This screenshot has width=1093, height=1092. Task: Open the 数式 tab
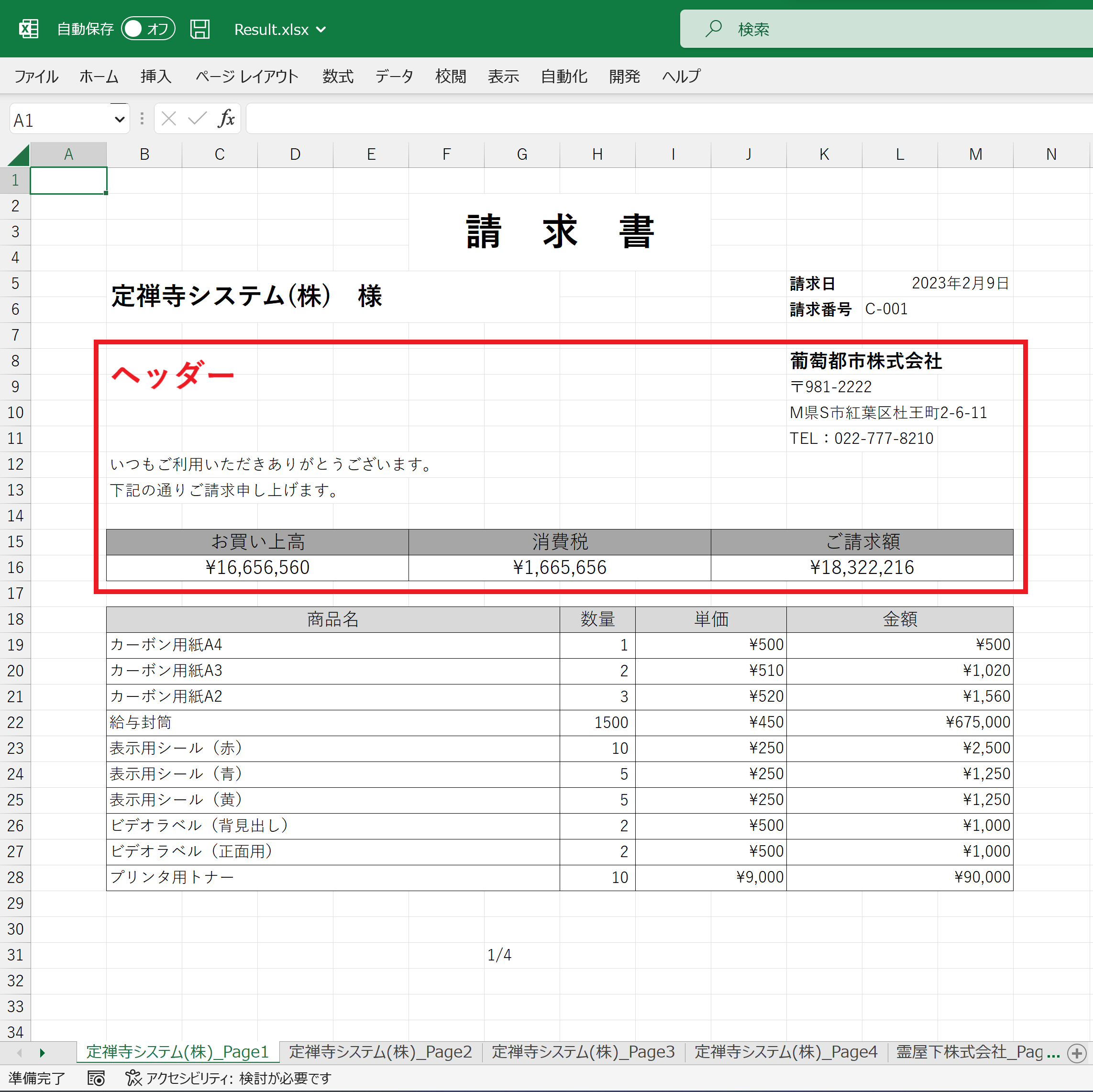coord(338,77)
